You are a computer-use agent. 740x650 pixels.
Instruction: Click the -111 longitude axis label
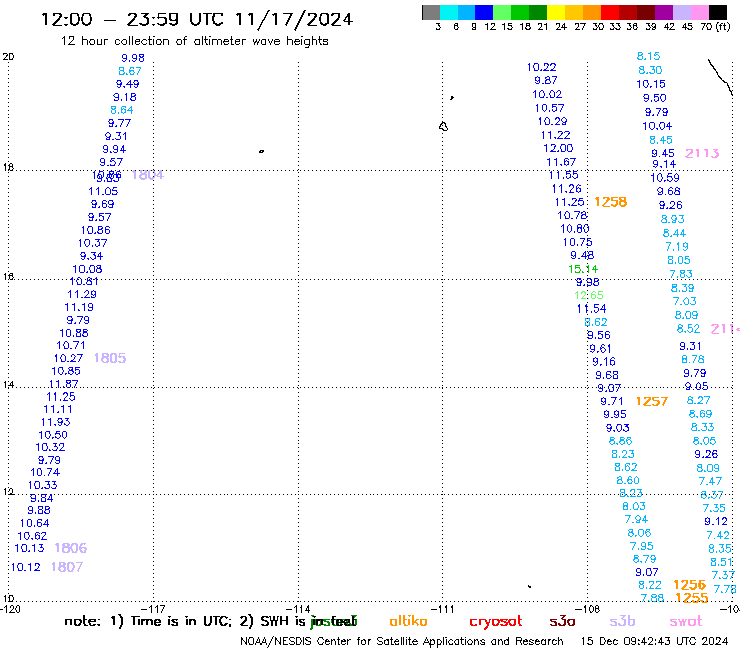pyautogui.click(x=443, y=609)
